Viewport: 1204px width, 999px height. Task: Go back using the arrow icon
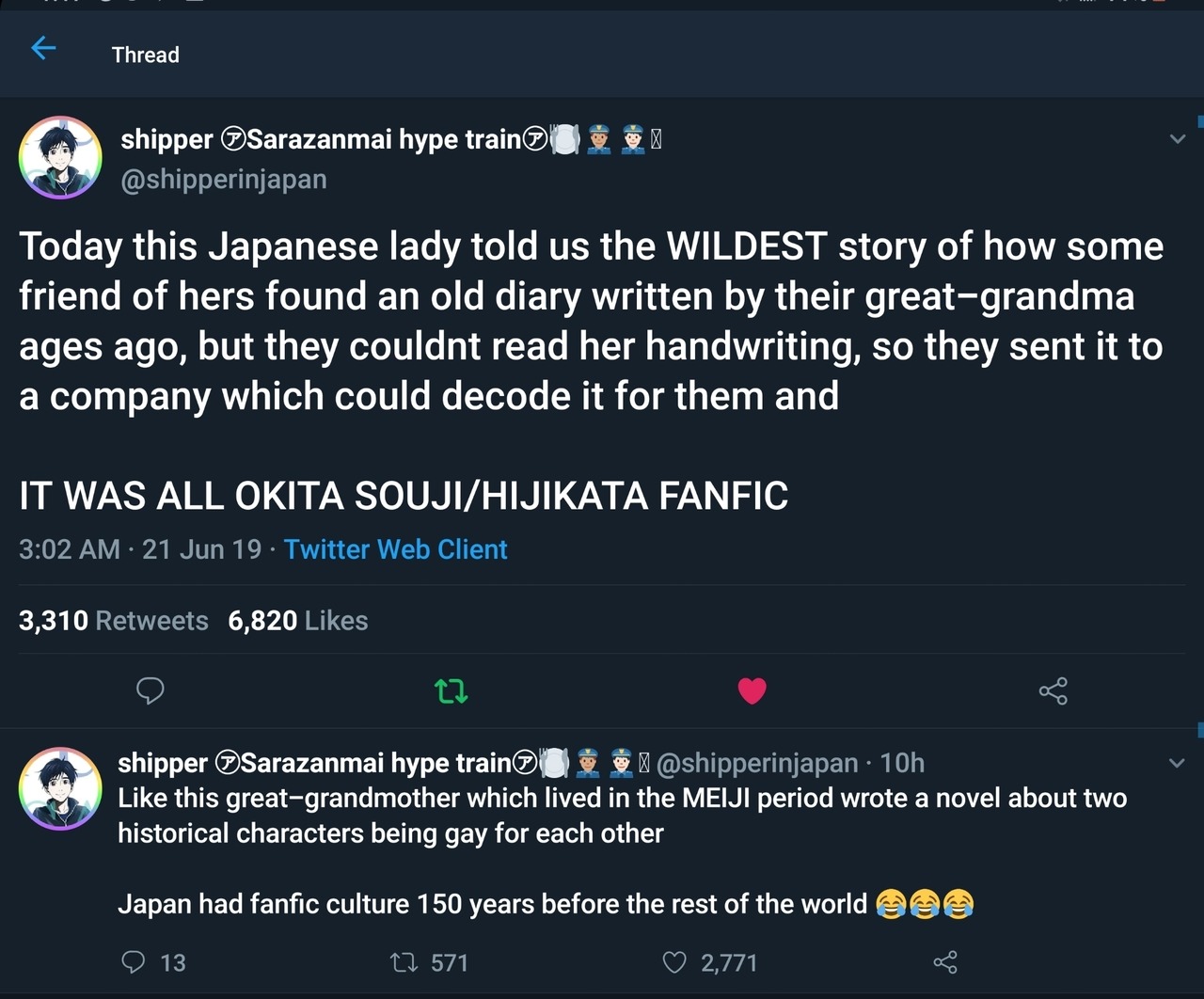pyautogui.click(x=43, y=48)
